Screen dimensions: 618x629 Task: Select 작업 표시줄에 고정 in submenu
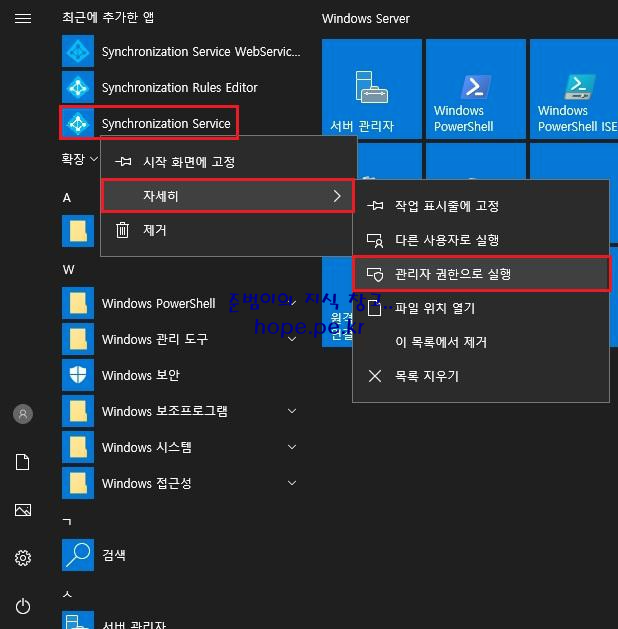click(x=481, y=206)
